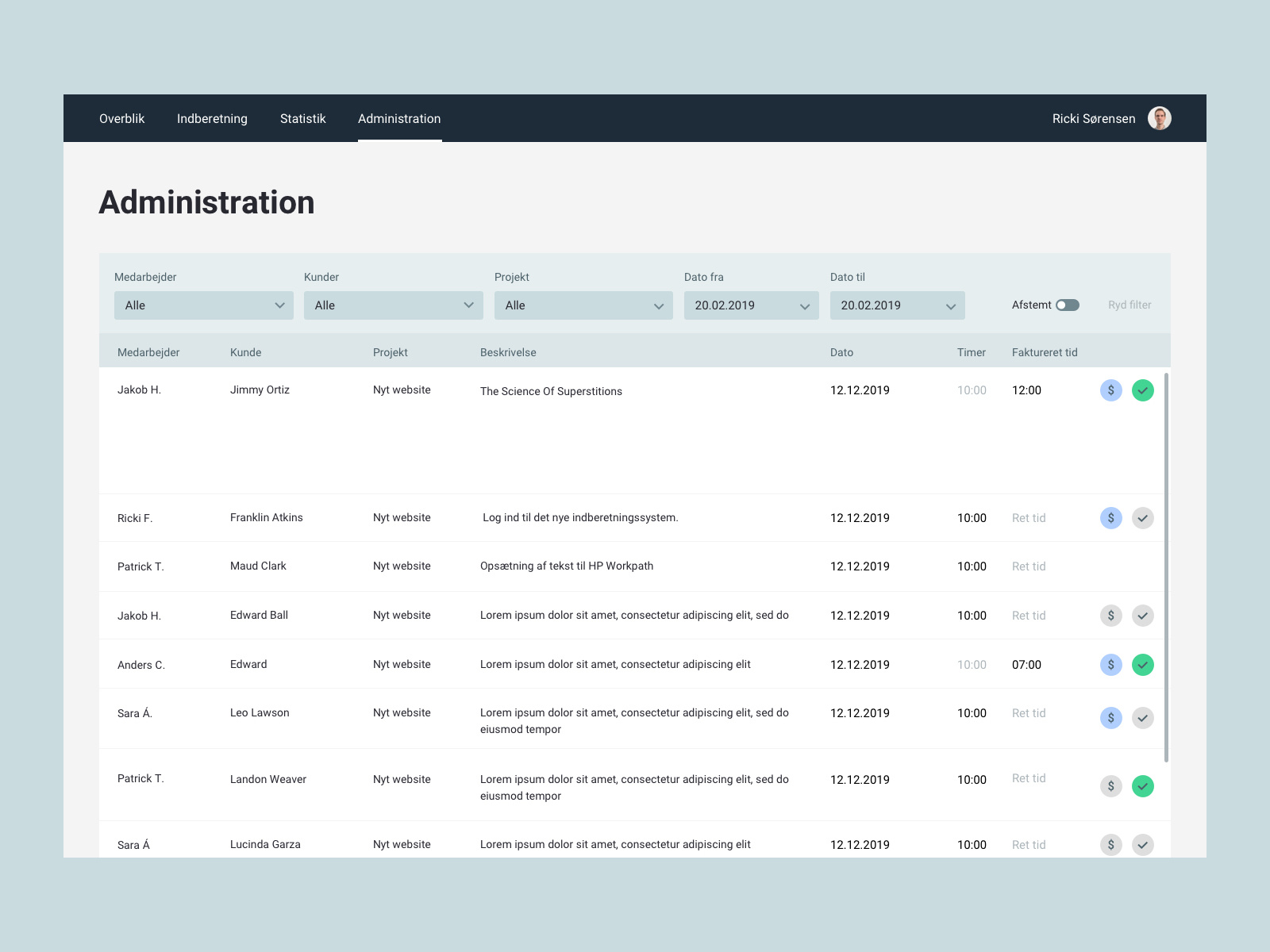Click the green checkmark on Landon Weaver's row
Viewport: 1270px width, 952px height.
(x=1143, y=786)
